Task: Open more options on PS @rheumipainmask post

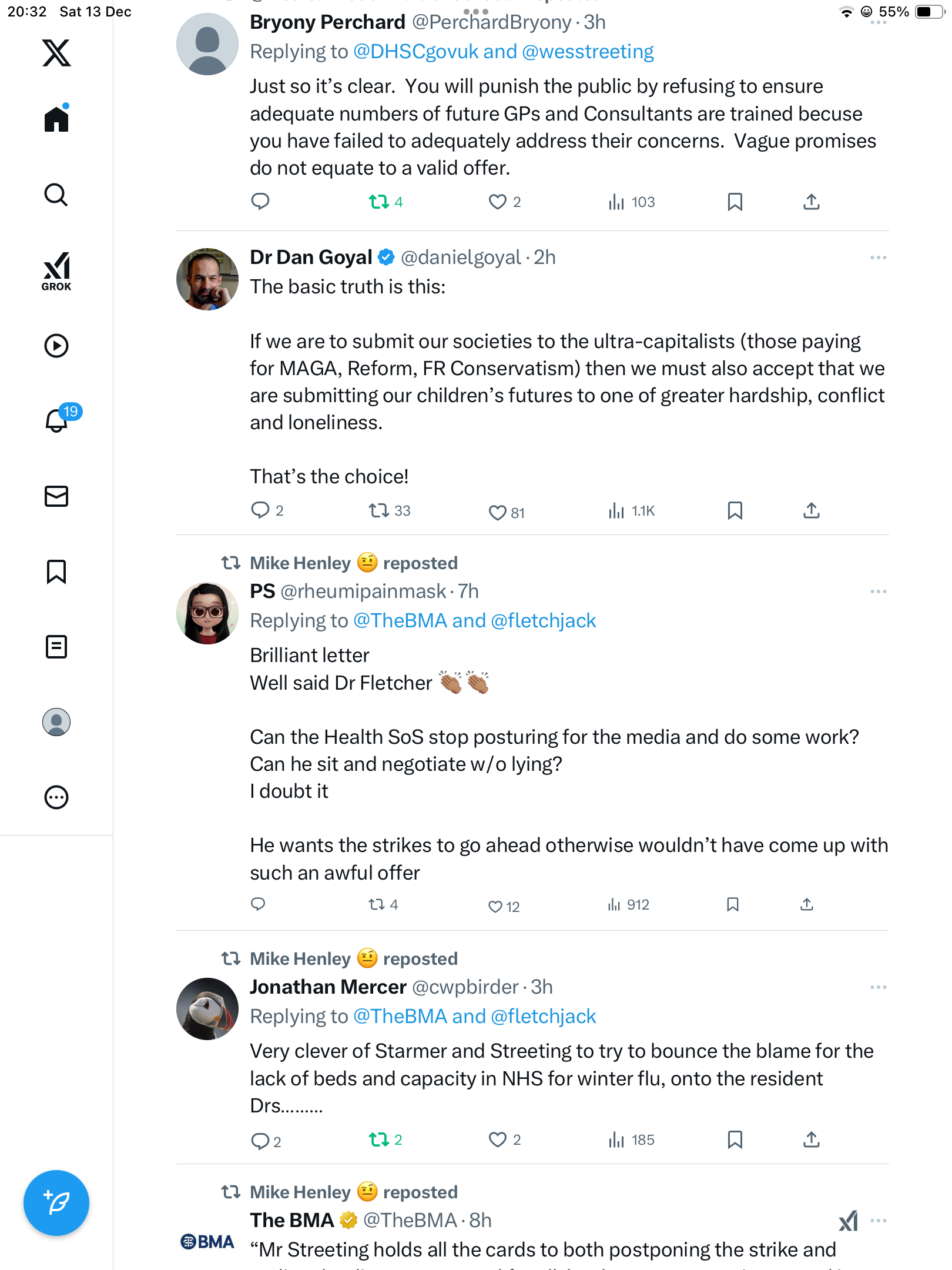Action: pyautogui.click(x=878, y=591)
